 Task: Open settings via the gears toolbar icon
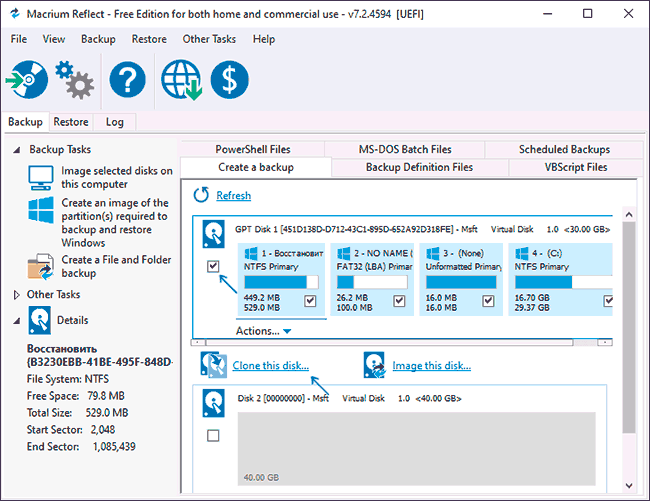click(75, 80)
